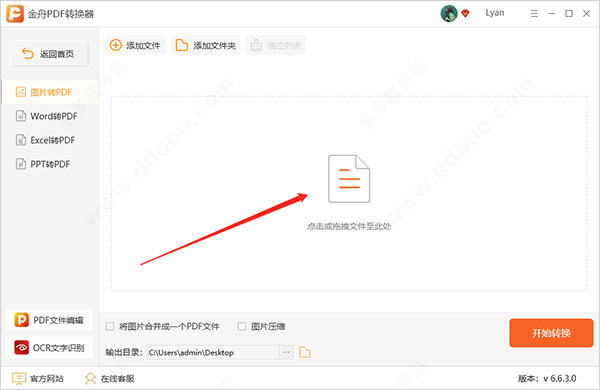Select the Excel to PDF tab
Viewport: 600px width, 390px height.
click(49, 140)
